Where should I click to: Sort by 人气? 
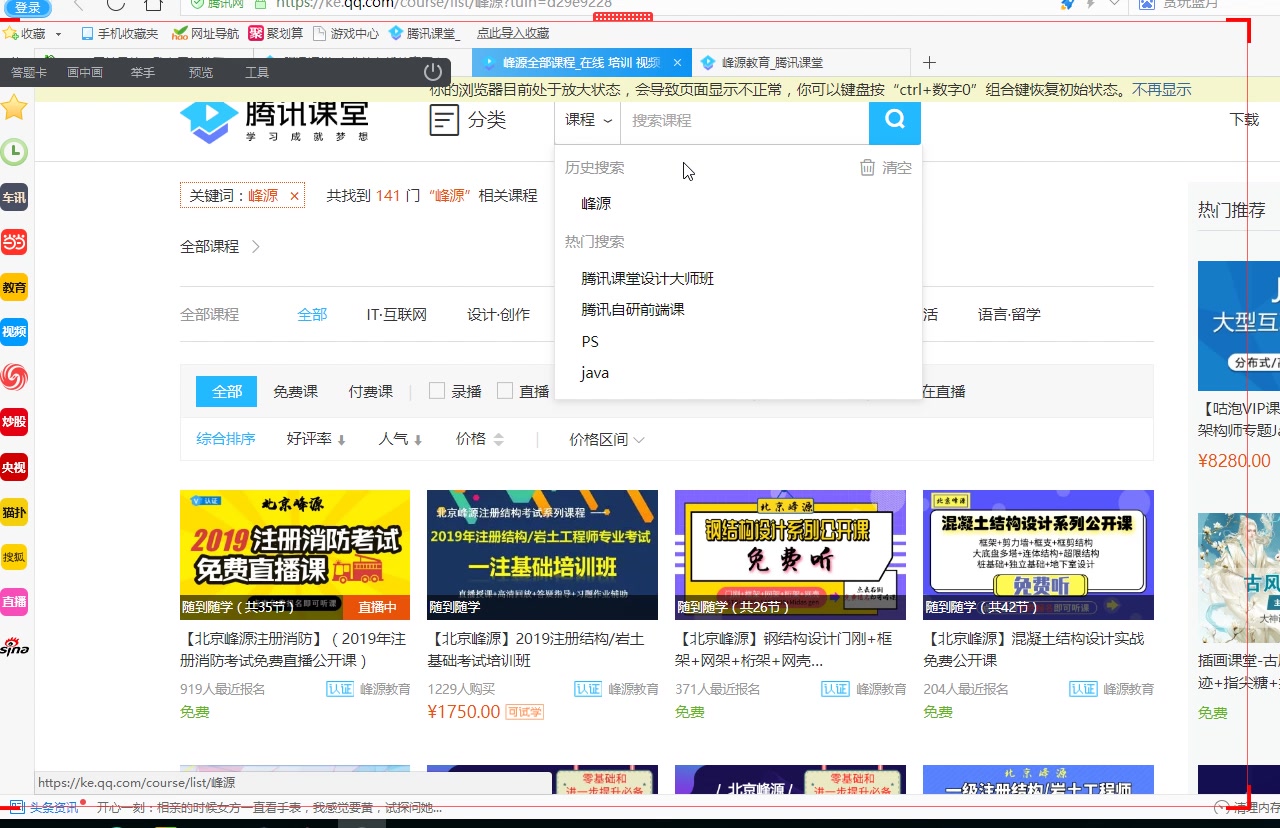400,439
